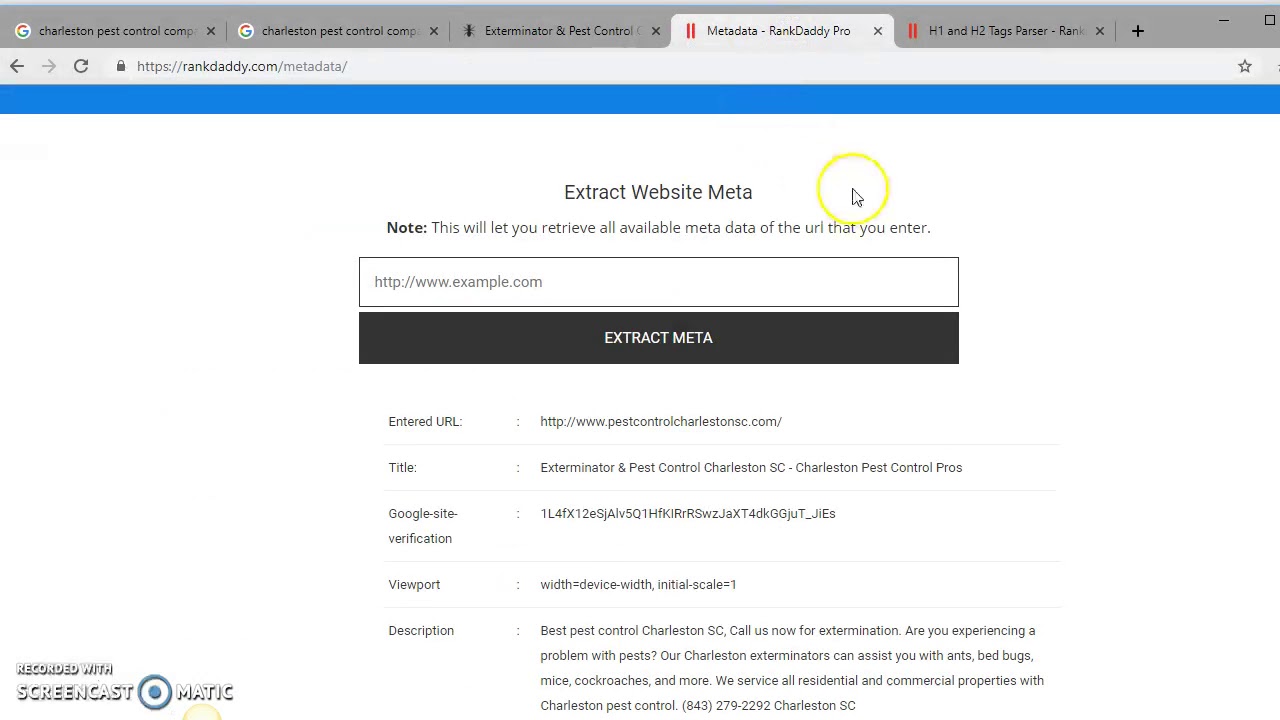Close the first charleston pest control tab
Image resolution: width=1280 pixels, height=720 pixels.
pyautogui.click(x=211, y=31)
